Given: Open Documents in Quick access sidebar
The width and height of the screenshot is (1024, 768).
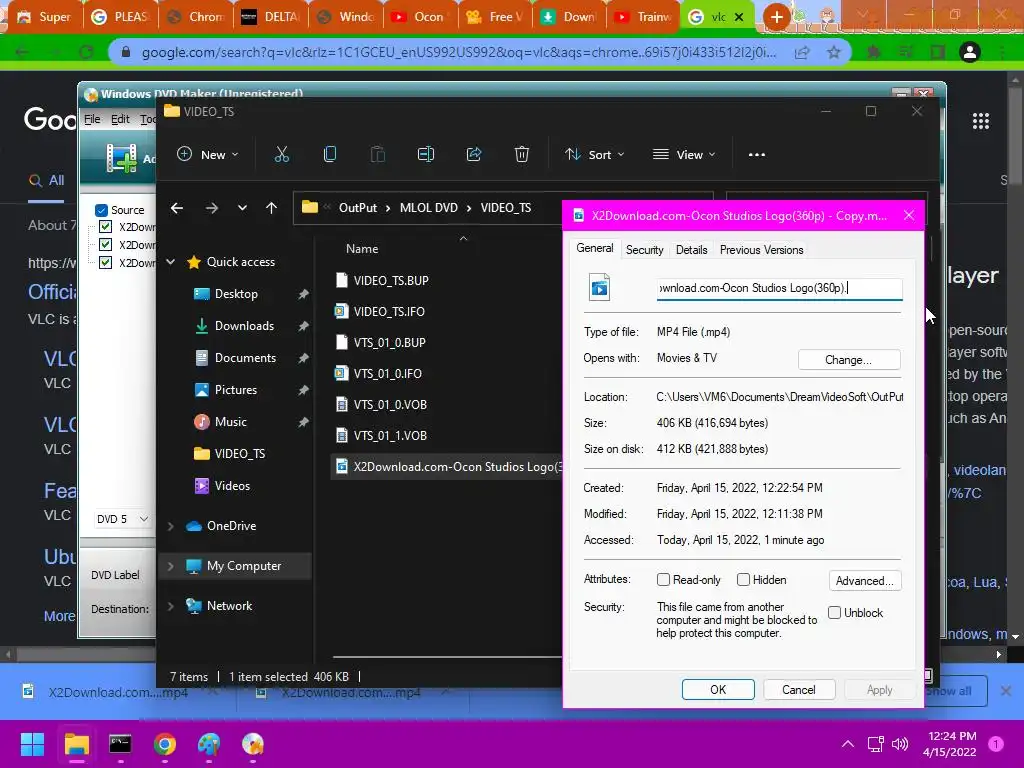Looking at the screenshot, I should pos(245,358).
